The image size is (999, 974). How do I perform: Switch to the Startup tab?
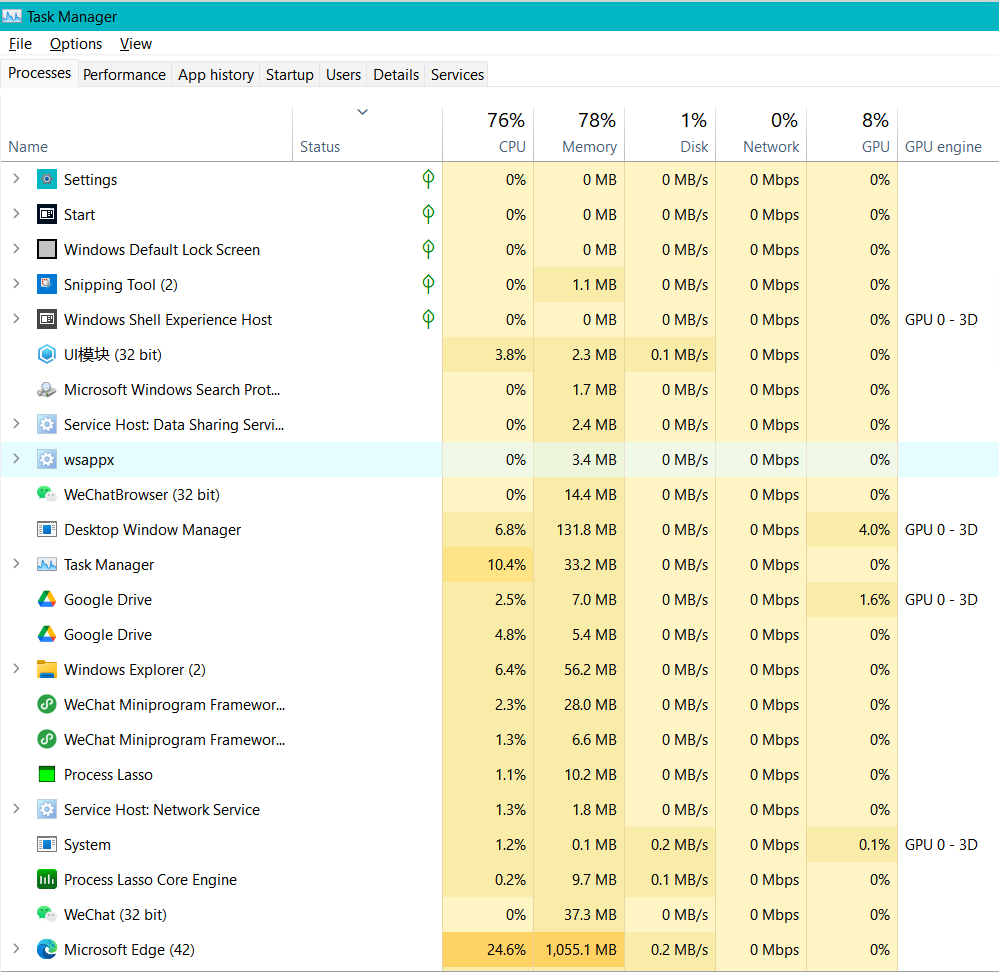click(290, 75)
